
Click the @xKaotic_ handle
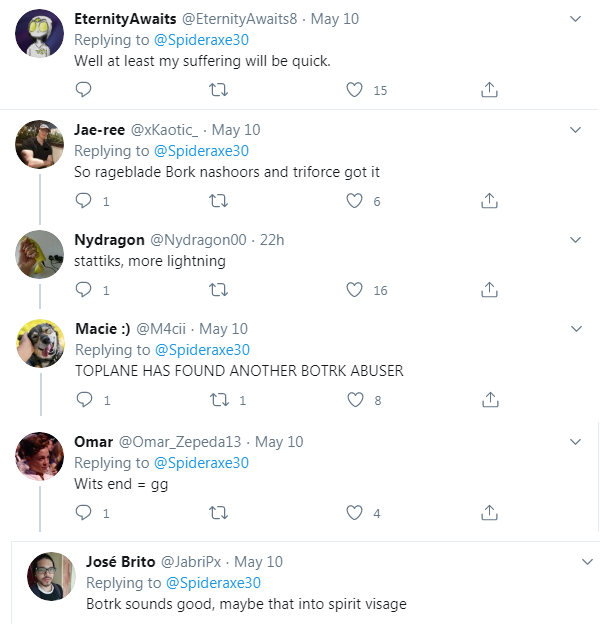(x=165, y=130)
